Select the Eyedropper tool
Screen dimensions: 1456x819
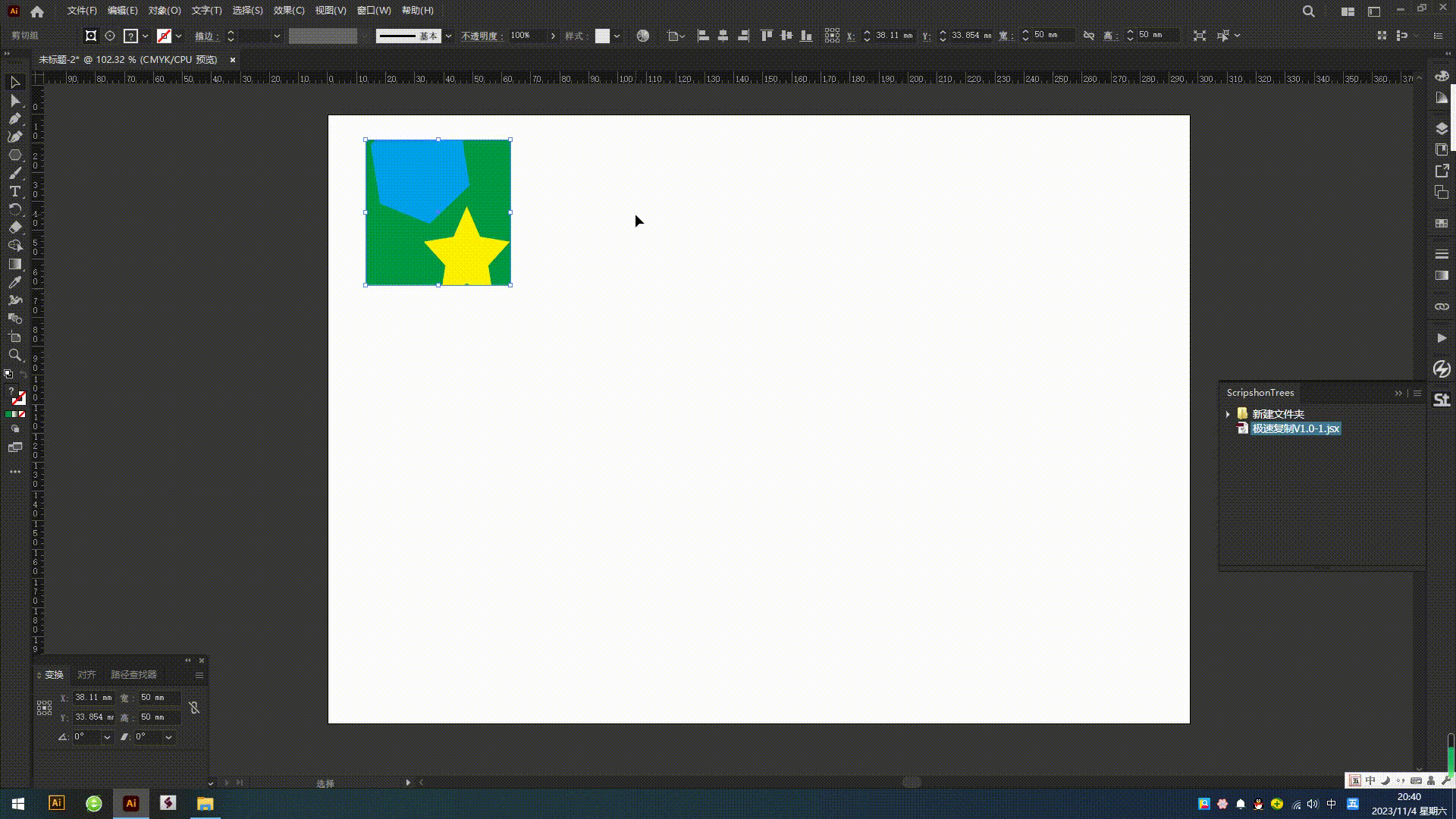(x=14, y=282)
